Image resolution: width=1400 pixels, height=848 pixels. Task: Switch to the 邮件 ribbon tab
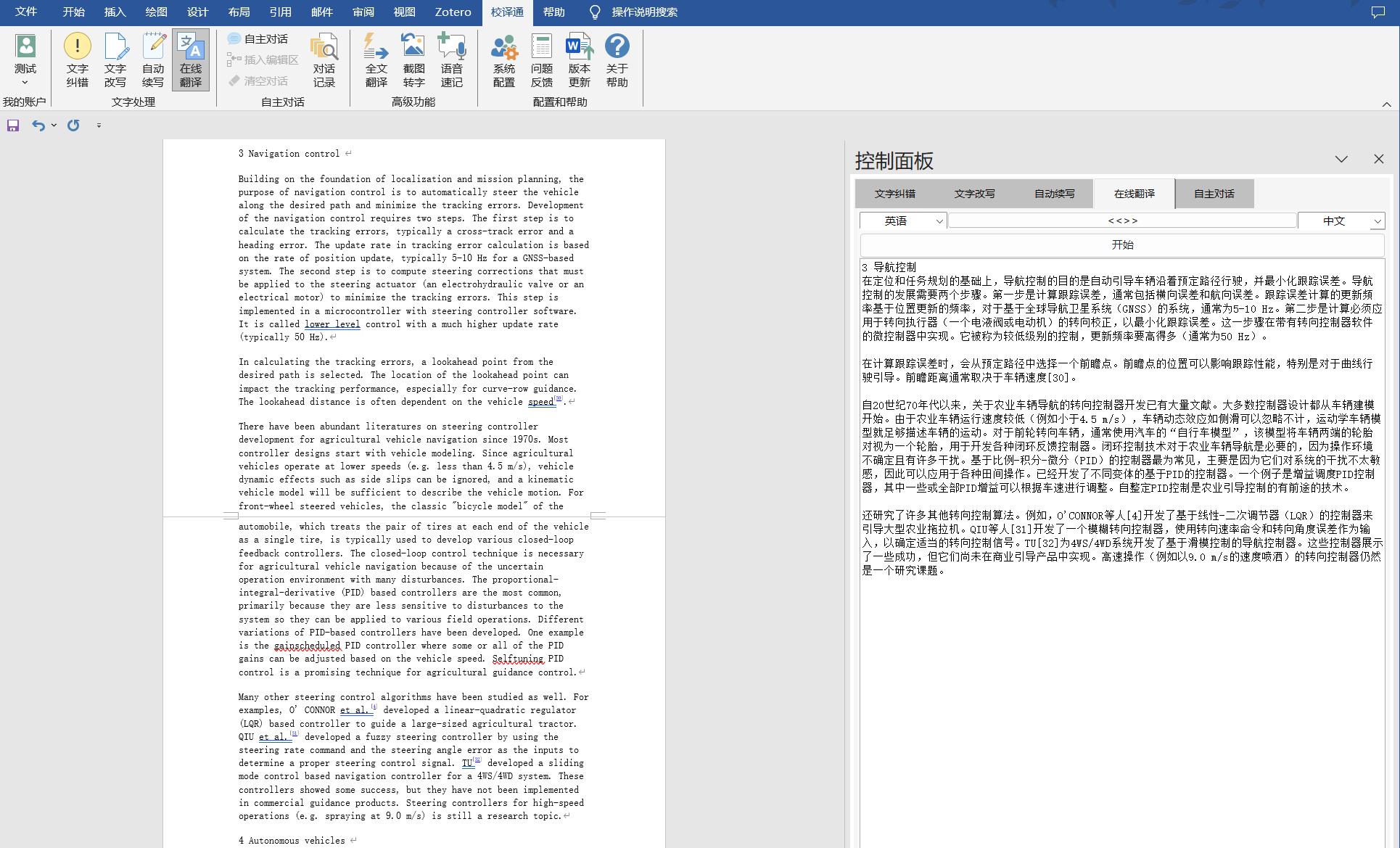[322, 12]
